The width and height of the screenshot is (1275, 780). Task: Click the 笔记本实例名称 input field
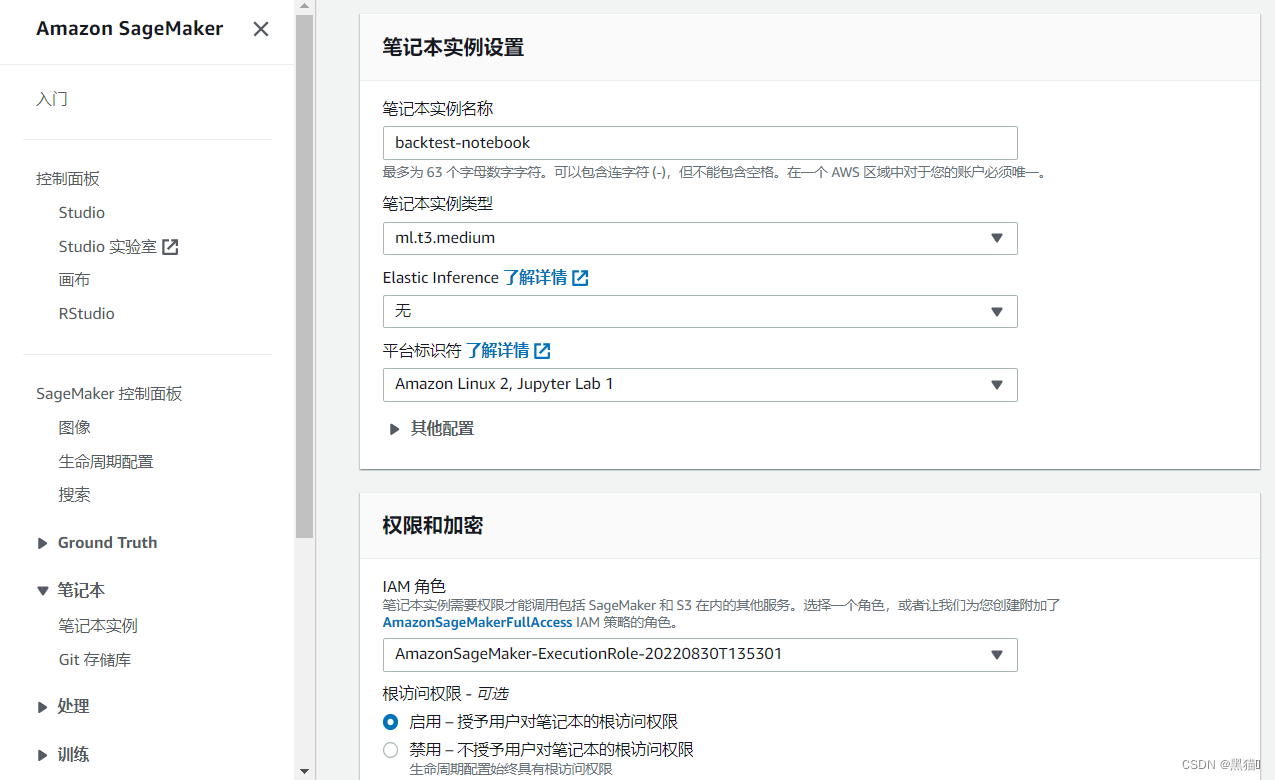700,143
